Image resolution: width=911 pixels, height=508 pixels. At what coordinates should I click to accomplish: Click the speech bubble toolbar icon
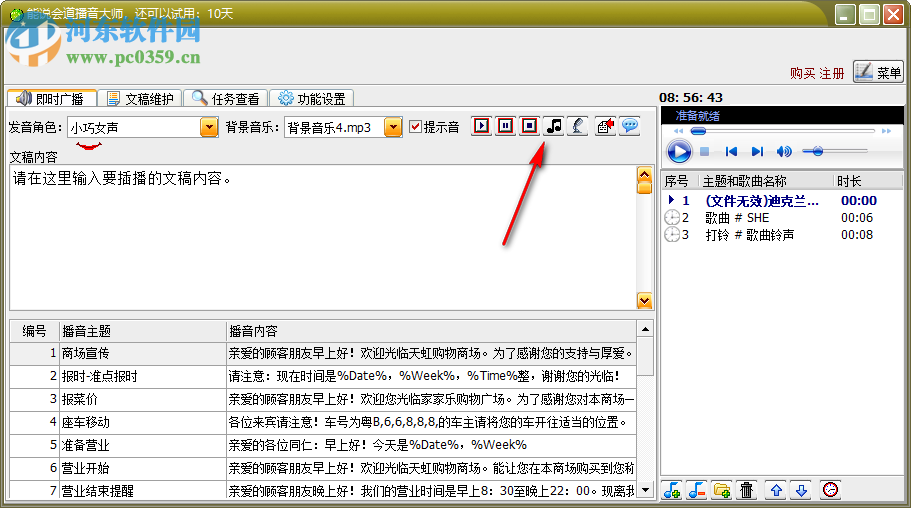click(630, 126)
